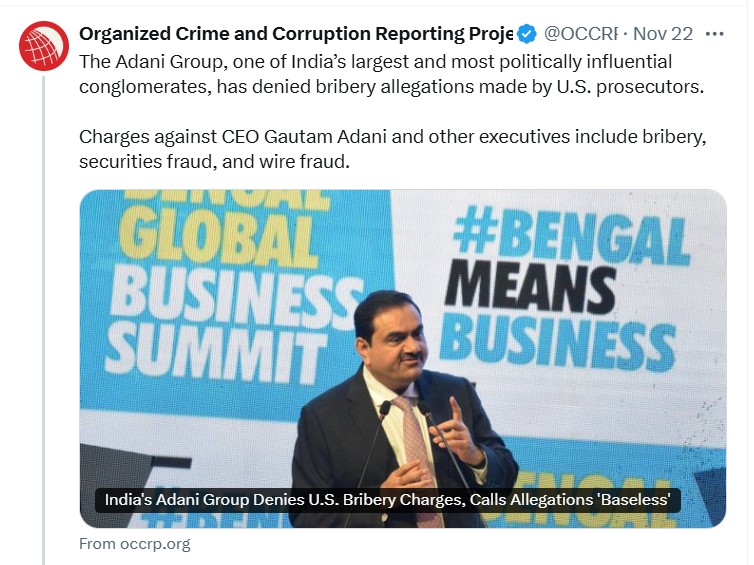The width and height of the screenshot is (754, 565).
Task: Click the OCCRP globe profile avatar
Action: click(x=42, y=45)
